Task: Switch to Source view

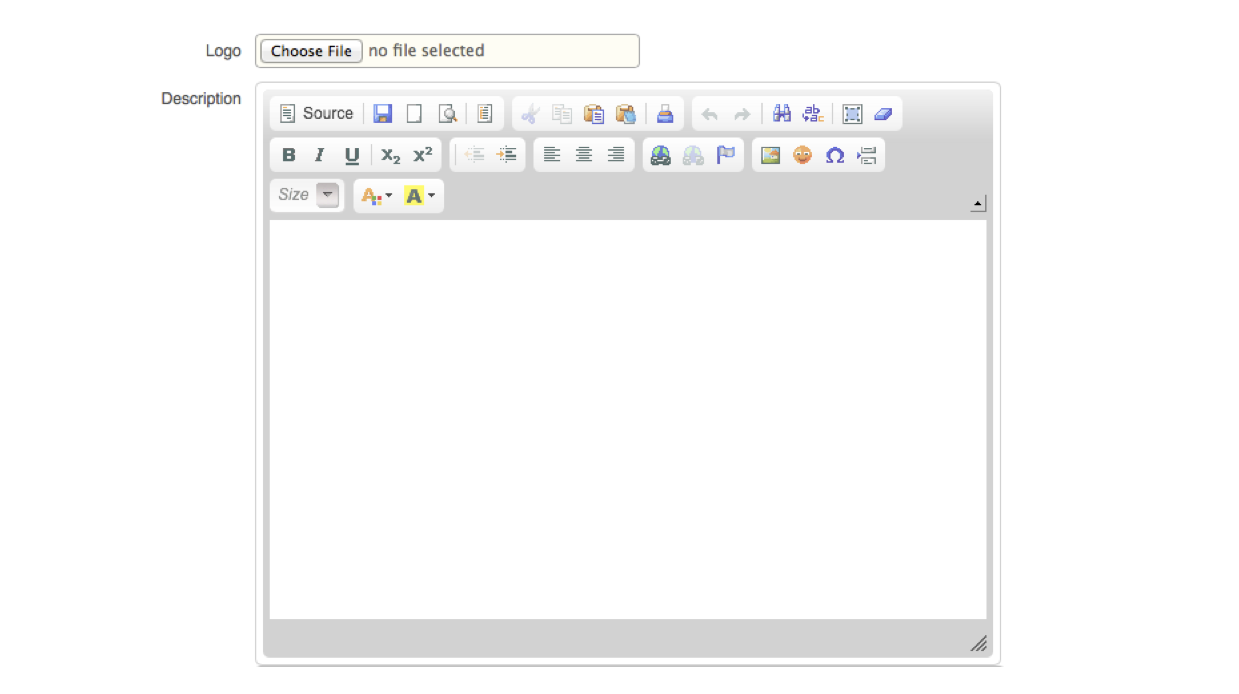Action: click(x=317, y=114)
